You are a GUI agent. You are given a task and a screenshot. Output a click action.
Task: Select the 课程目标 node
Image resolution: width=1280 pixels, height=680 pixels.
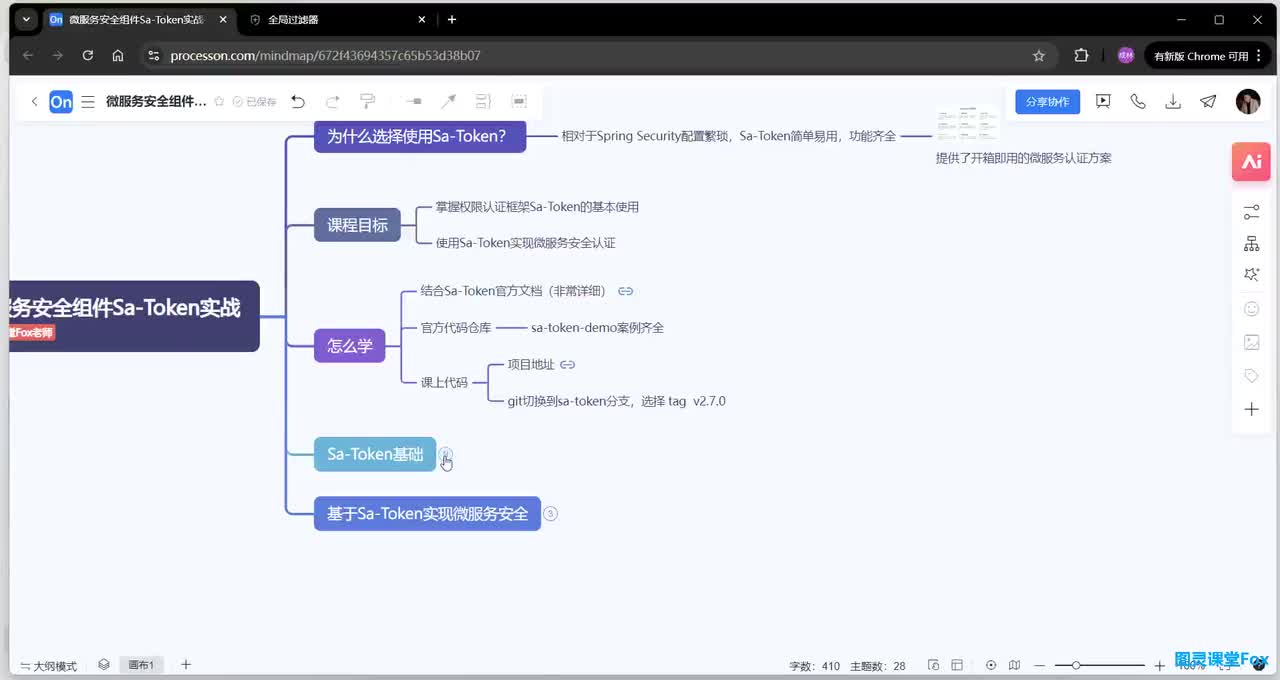357,225
